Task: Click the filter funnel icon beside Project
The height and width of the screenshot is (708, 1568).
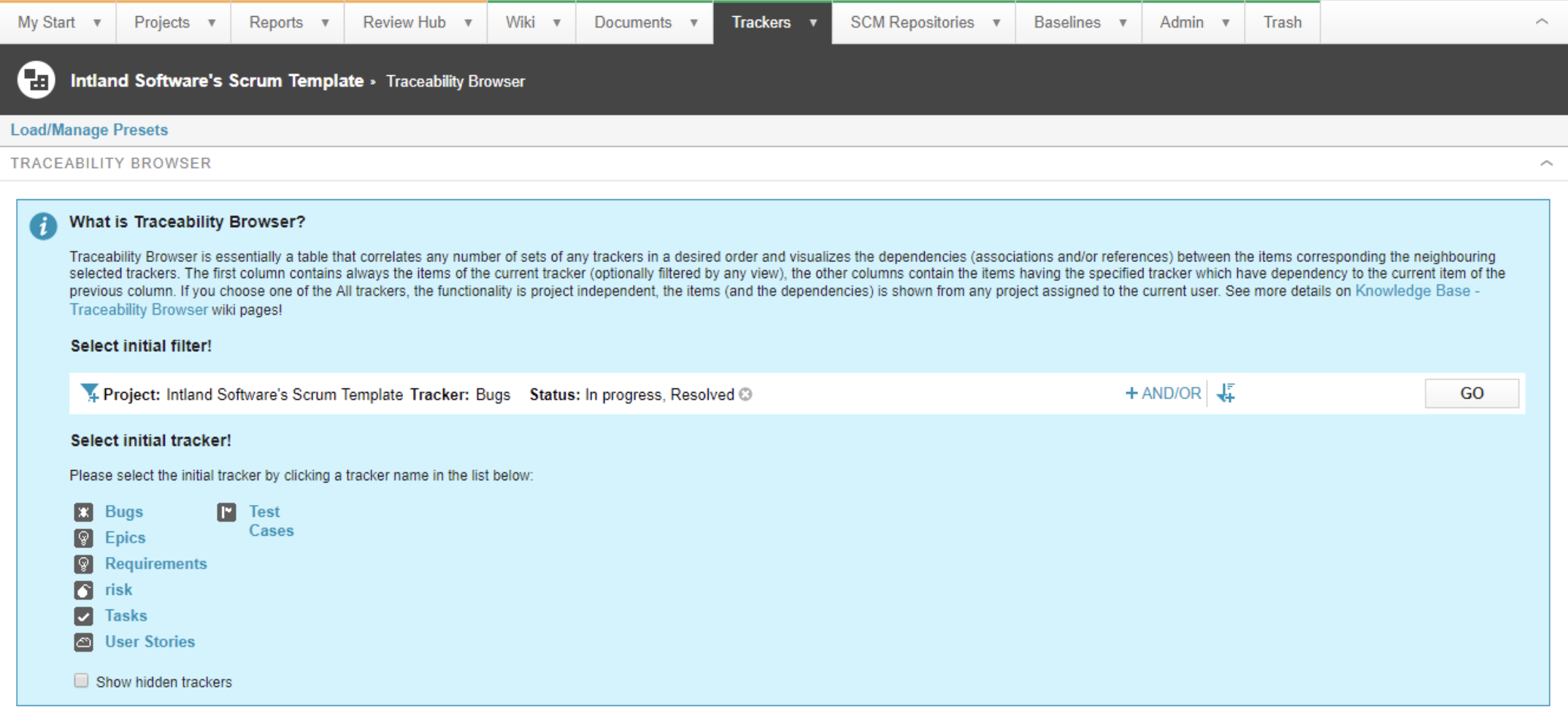Action: (x=89, y=393)
